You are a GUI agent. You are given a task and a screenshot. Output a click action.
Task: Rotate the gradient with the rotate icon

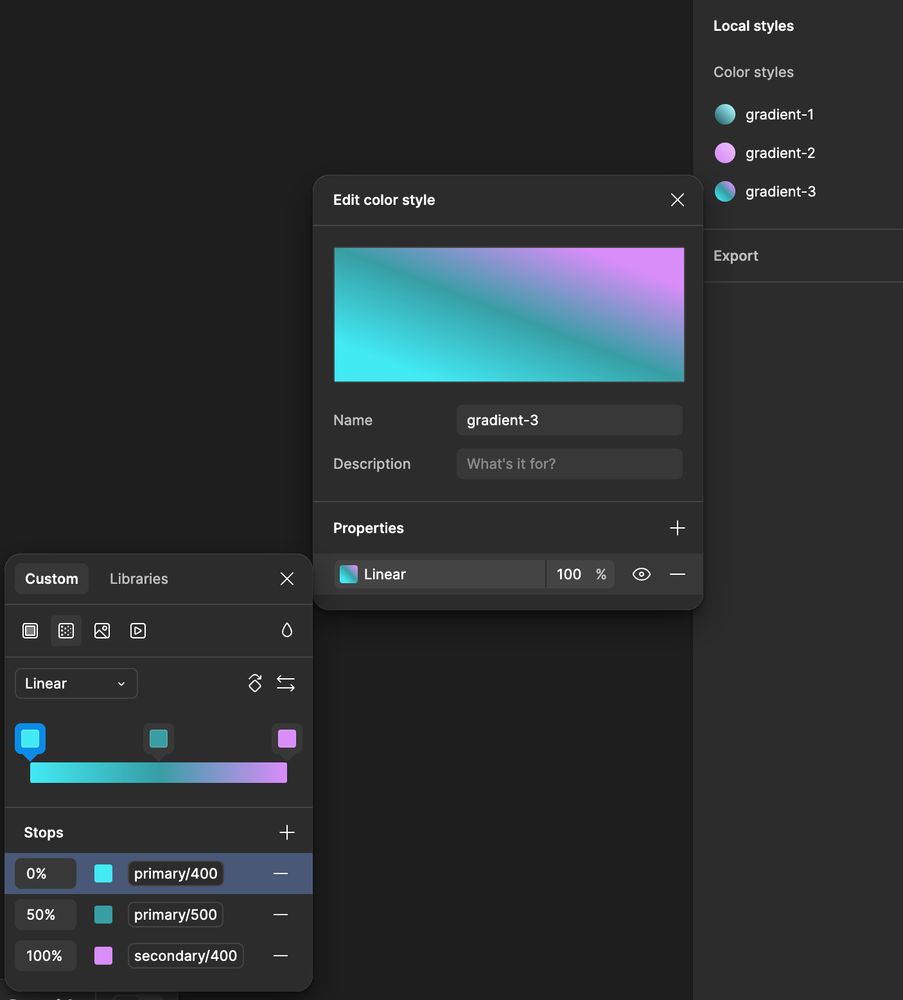click(254, 683)
